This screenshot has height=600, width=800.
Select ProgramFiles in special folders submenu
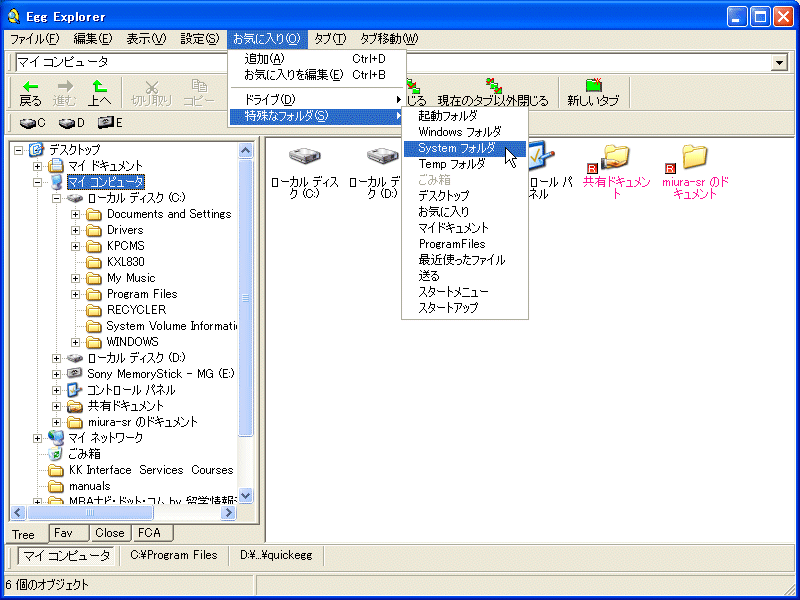(465, 244)
